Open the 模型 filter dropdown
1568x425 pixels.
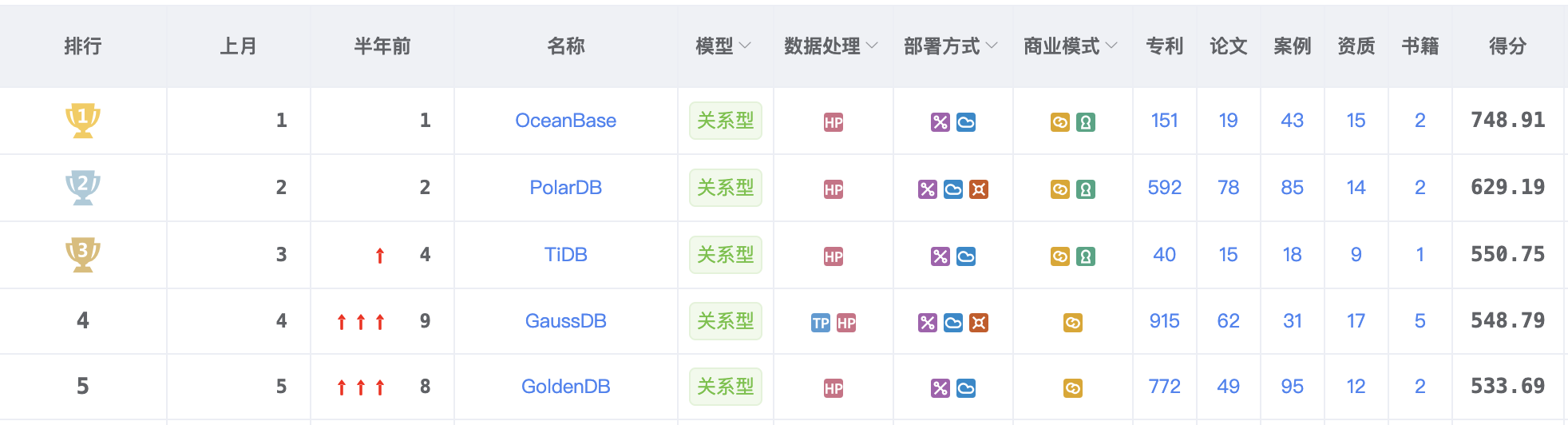745,46
